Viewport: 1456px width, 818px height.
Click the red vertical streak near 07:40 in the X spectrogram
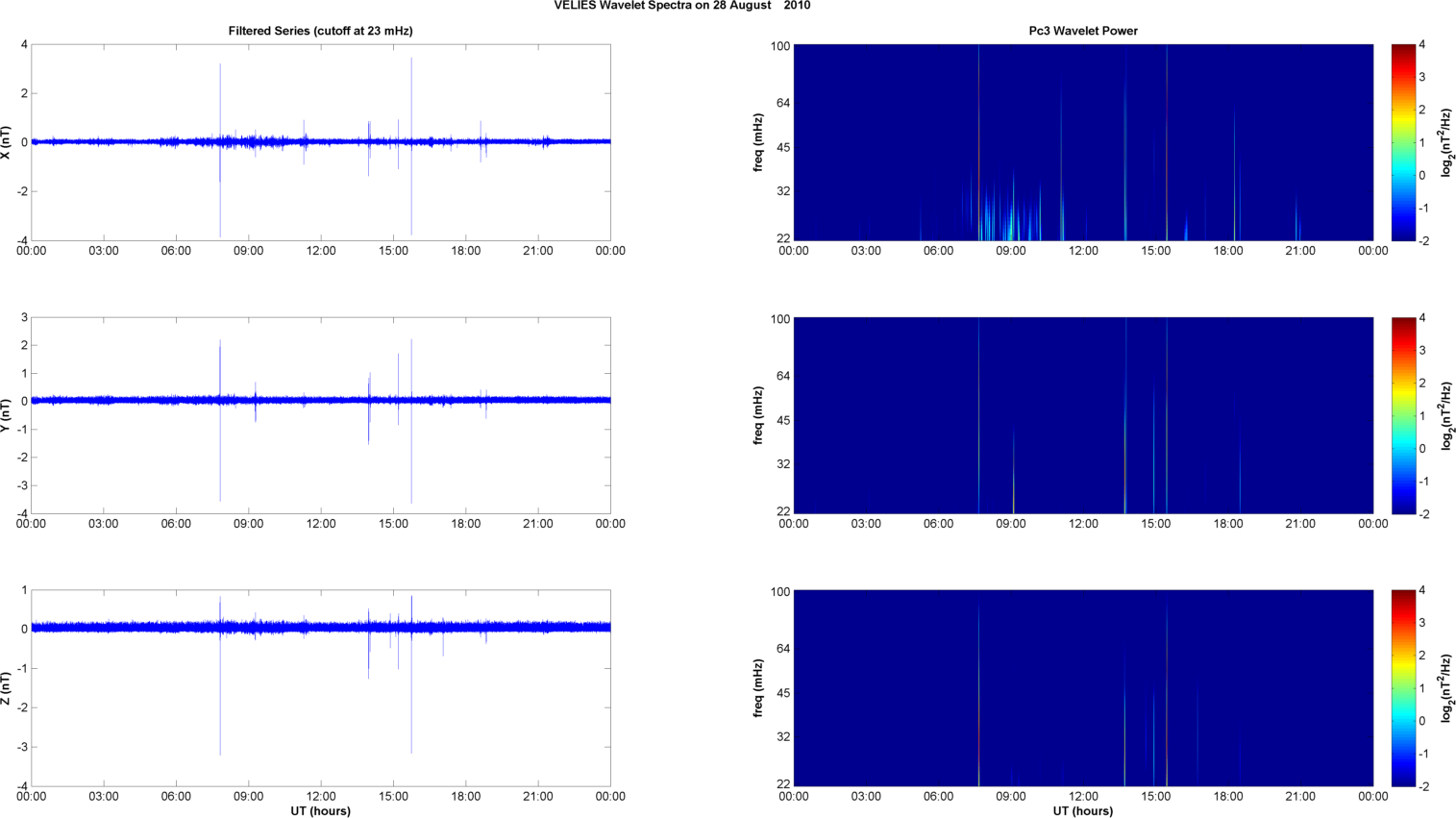click(x=979, y=142)
